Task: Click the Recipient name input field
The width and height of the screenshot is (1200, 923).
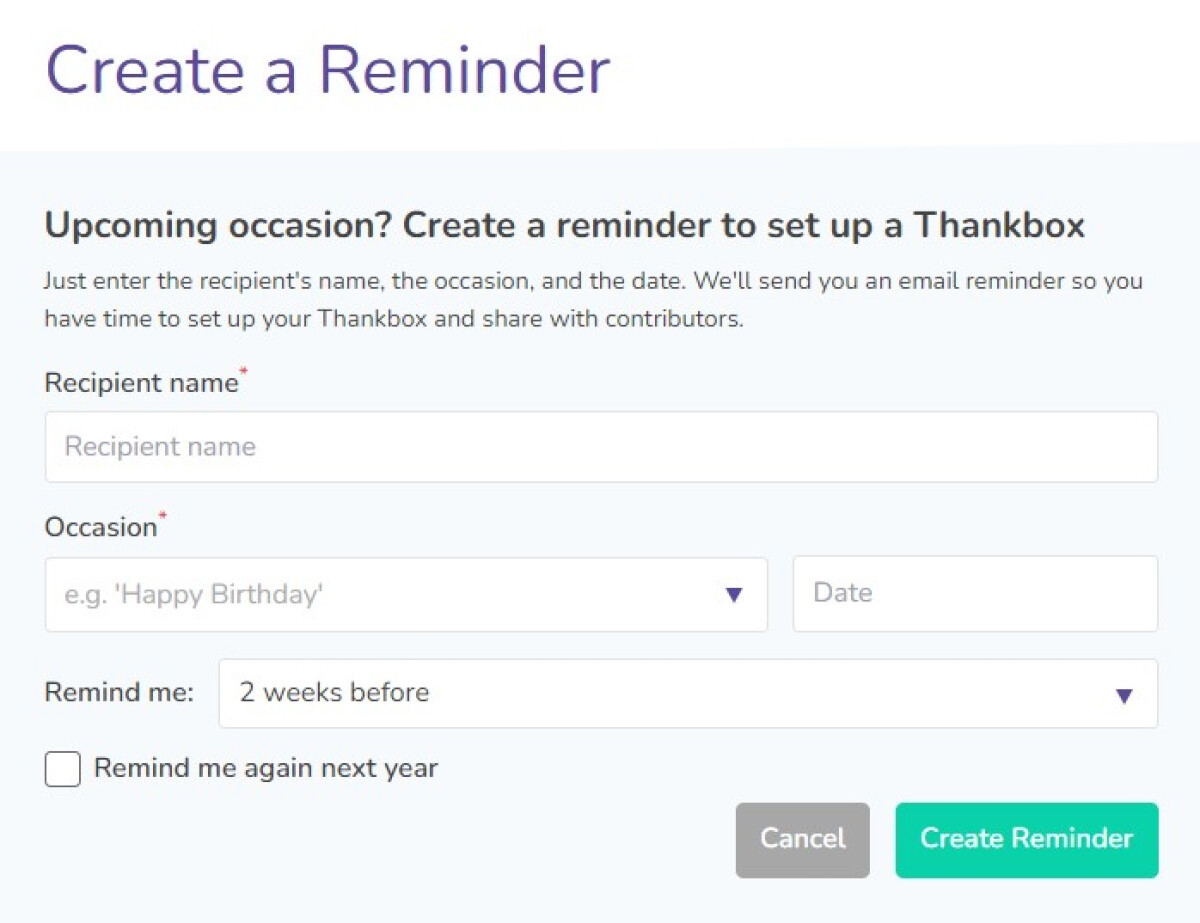Action: pyautogui.click(x=600, y=447)
